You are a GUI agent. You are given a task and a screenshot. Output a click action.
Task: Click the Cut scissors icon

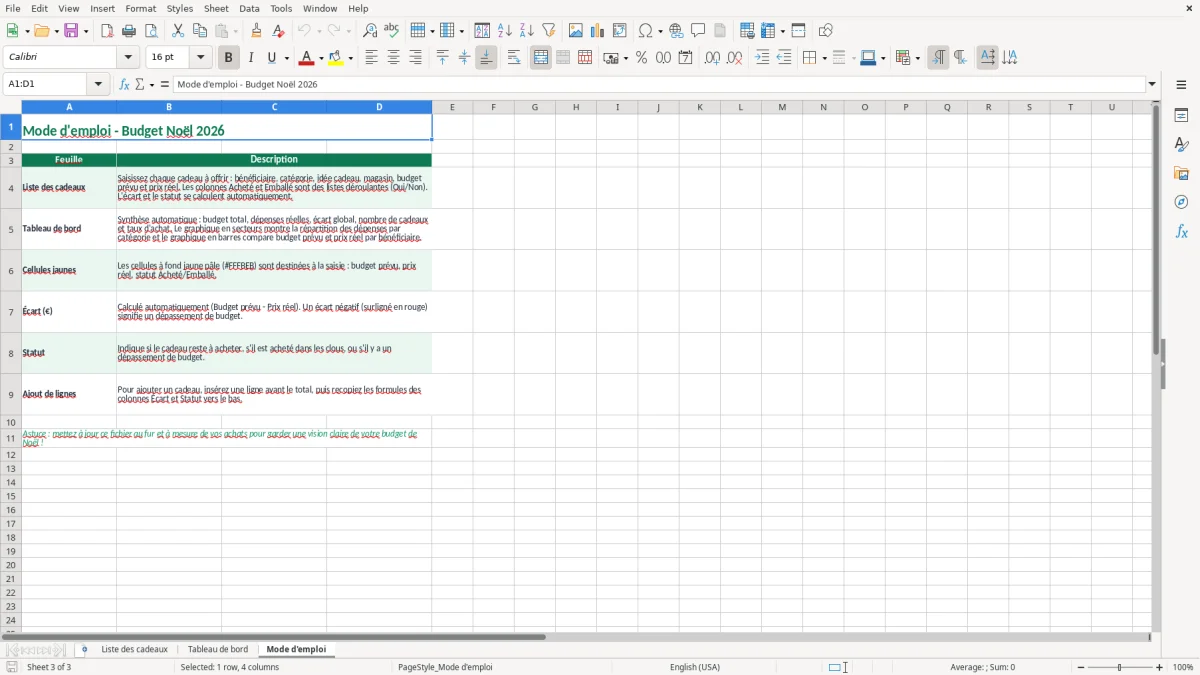pos(178,31)
